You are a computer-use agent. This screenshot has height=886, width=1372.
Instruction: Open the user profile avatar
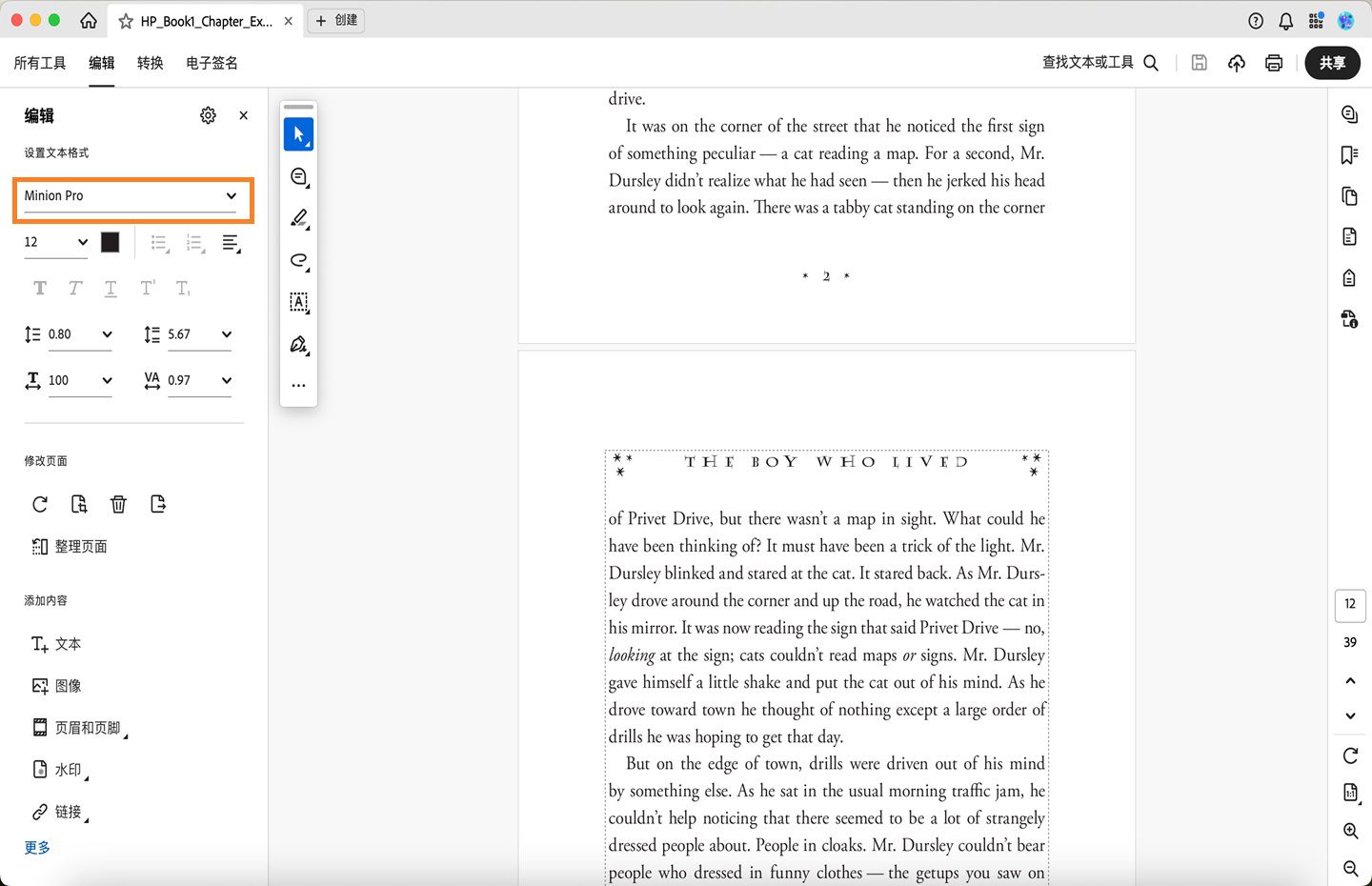1346,21
